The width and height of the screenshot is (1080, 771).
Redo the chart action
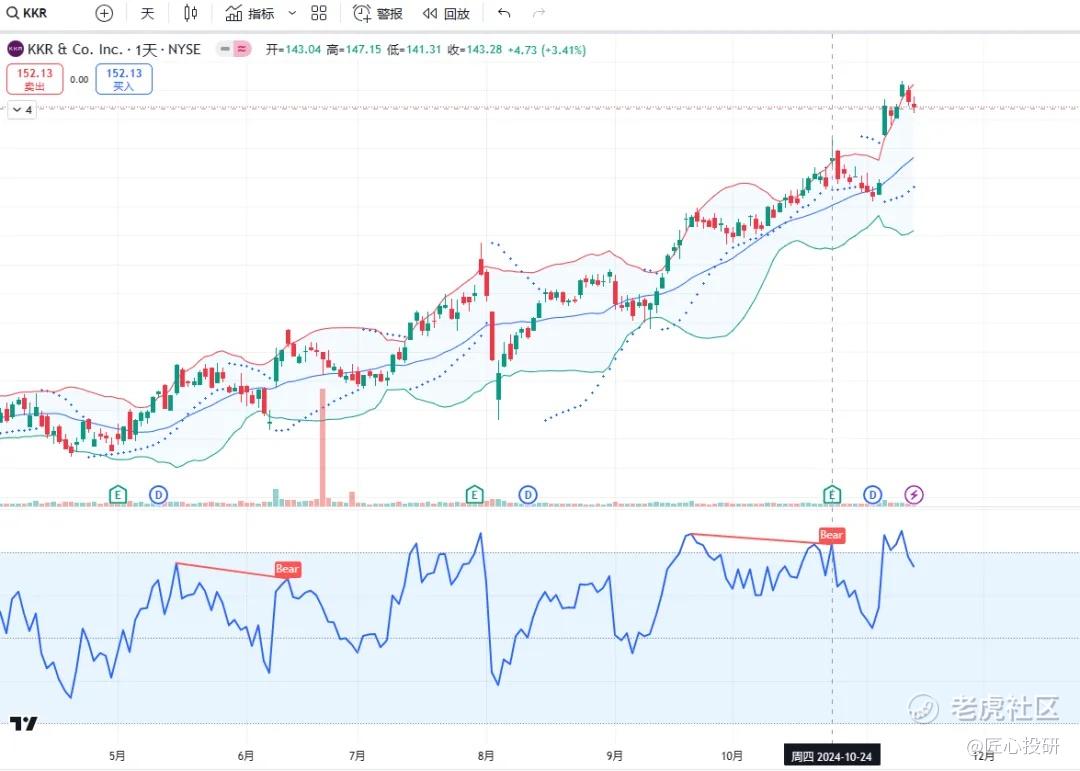[x=539, y=13]
